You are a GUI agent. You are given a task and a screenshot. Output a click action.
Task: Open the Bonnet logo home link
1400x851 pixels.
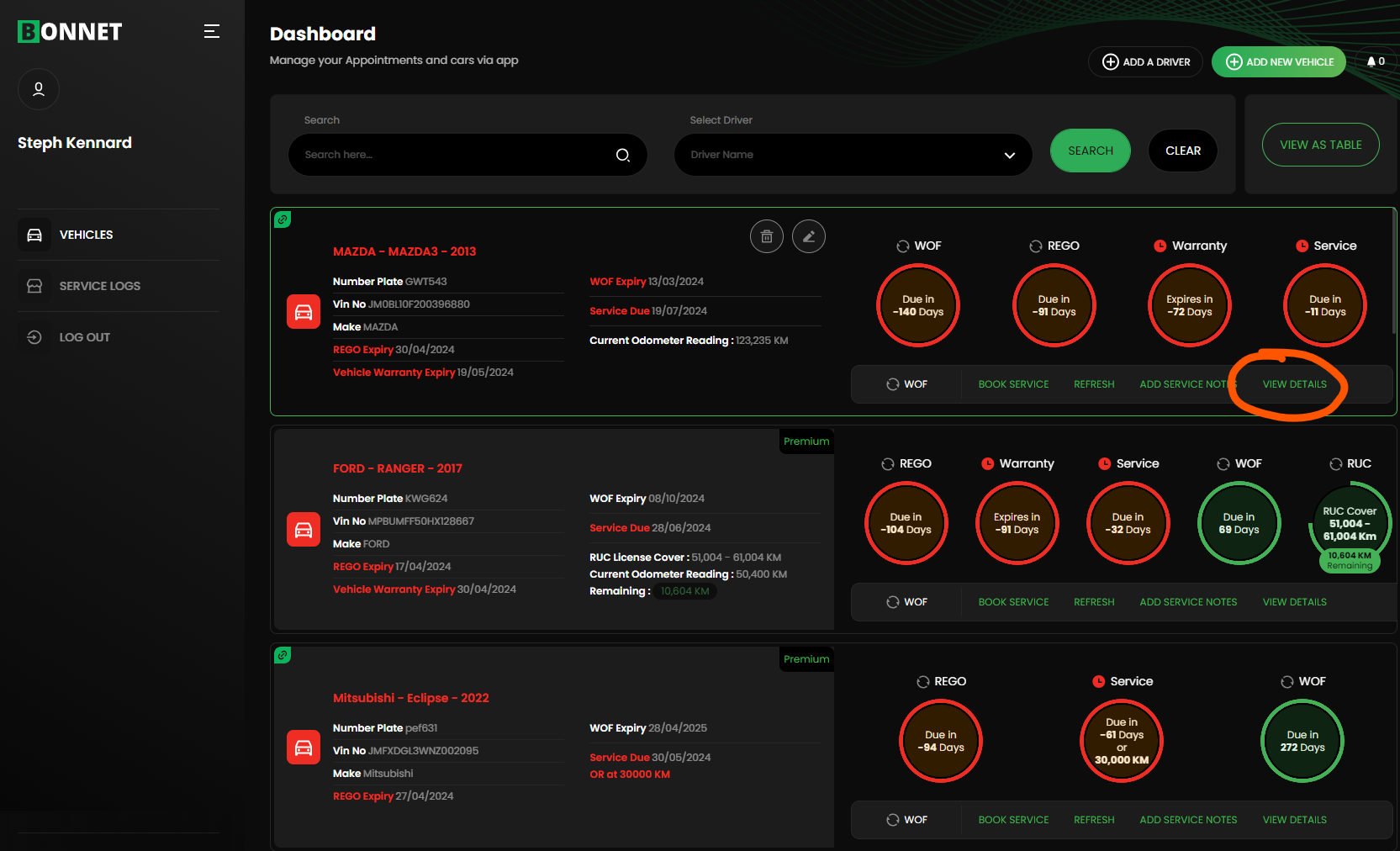point(70,32)
